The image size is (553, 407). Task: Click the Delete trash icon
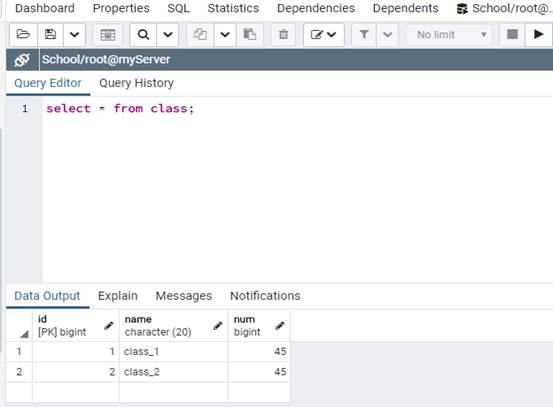[x=283, y=35]
